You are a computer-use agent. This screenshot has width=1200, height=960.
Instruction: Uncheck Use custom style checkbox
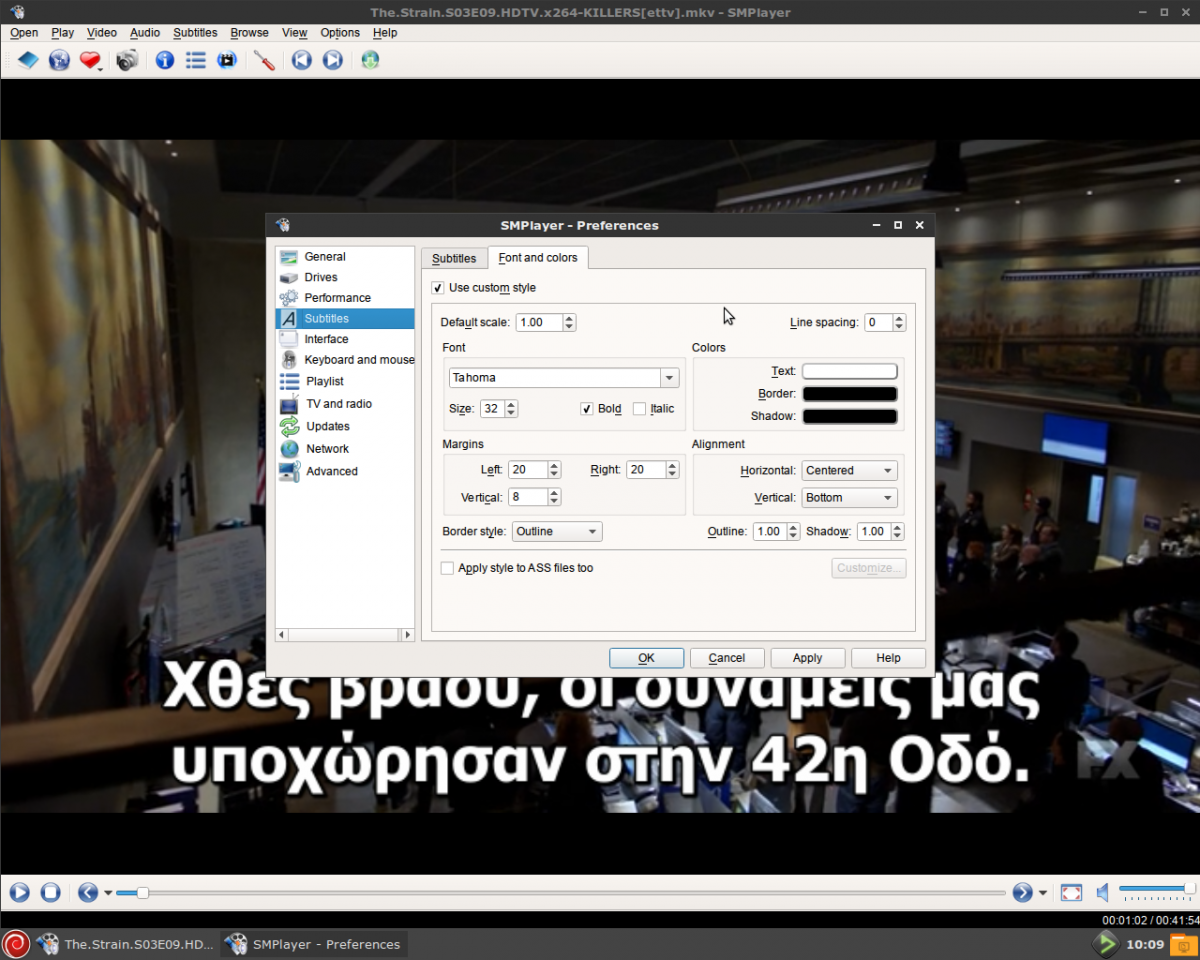[x=437, y=288]
